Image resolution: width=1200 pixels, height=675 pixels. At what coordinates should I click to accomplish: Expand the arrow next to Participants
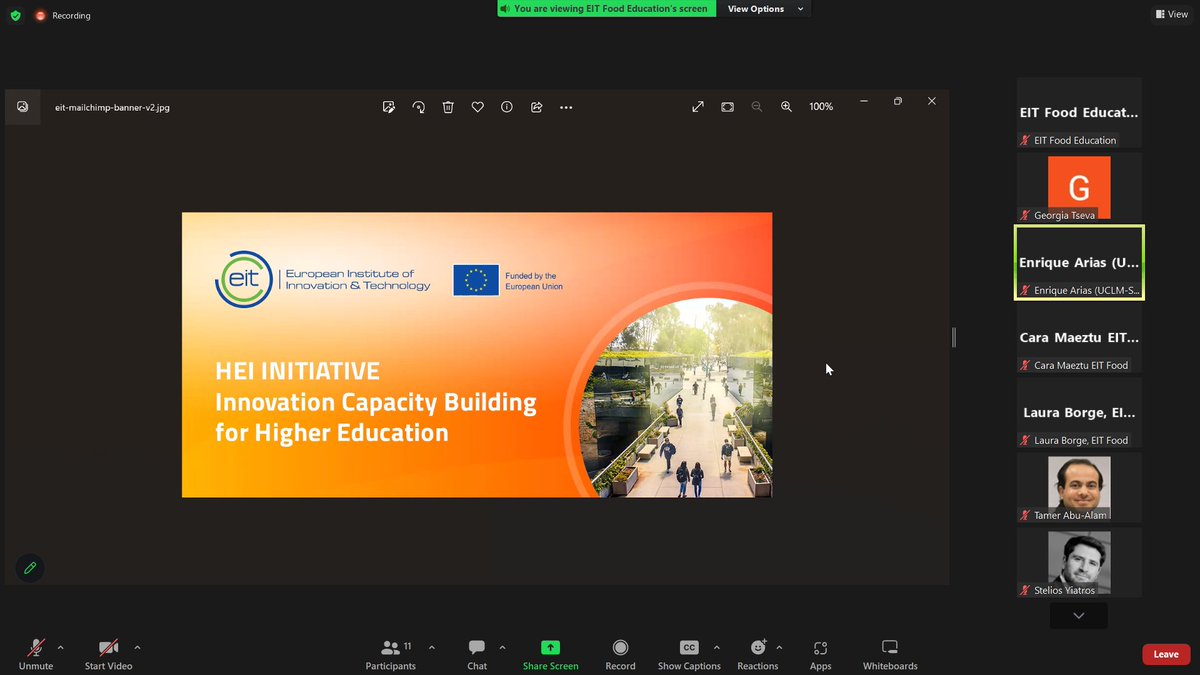pyautogui.click(x=432, y=647)
